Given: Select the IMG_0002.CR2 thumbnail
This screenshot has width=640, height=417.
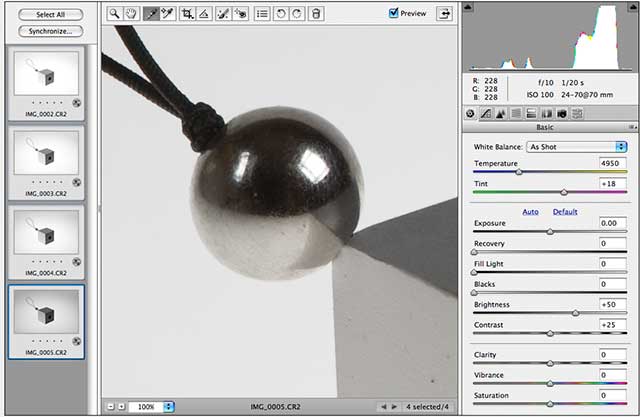Looking at the screenshot, I should click(x=46, y=83).
